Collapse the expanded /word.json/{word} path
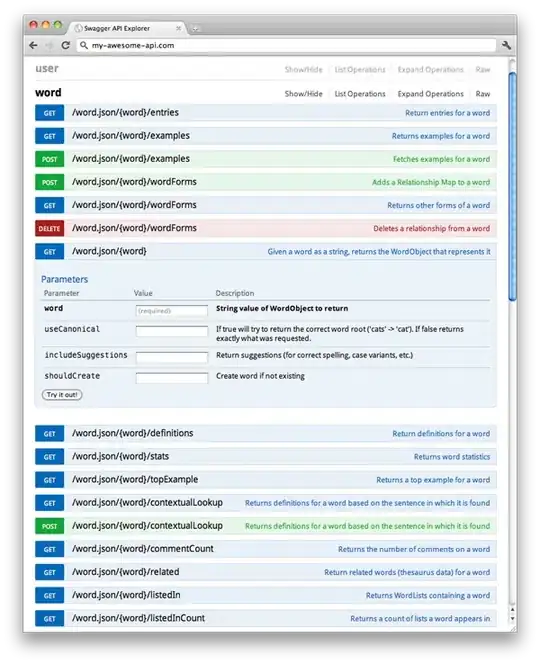This screenshot has height=664, width=540. tap(109, 251)
